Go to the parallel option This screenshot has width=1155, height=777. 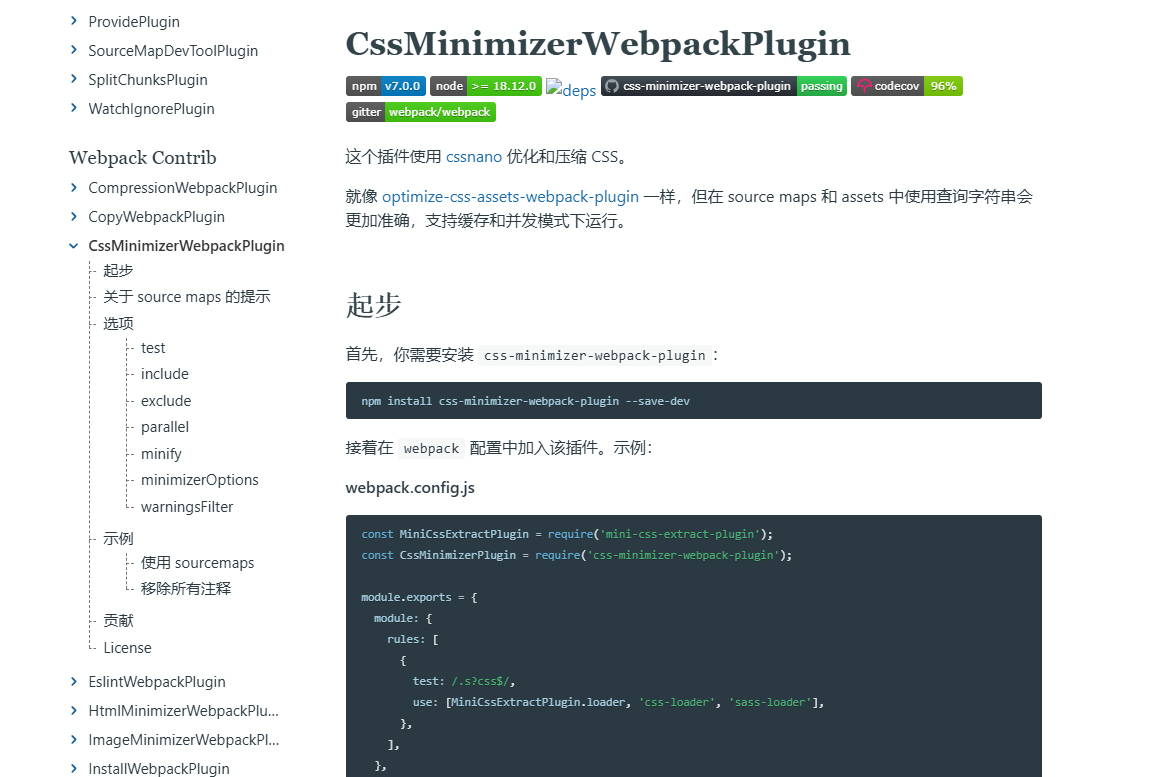coord(165,427)
